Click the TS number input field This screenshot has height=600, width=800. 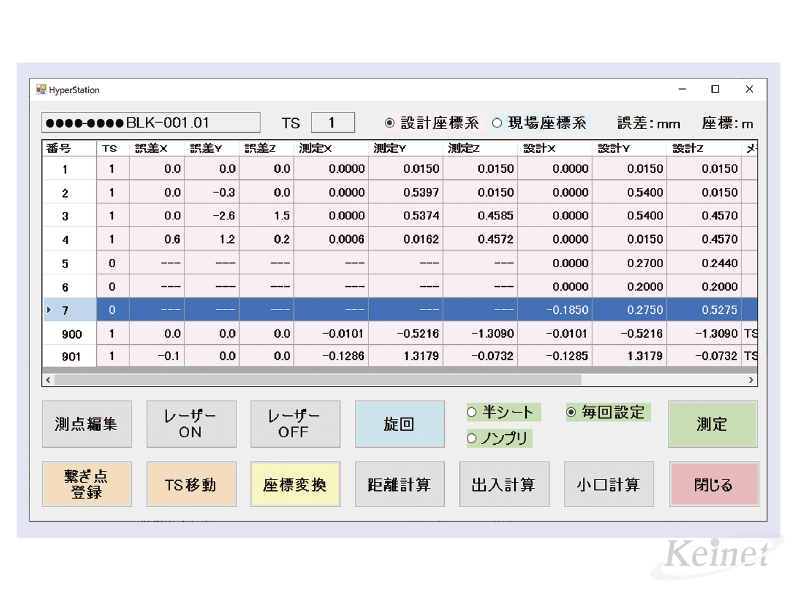coord(333,123)
